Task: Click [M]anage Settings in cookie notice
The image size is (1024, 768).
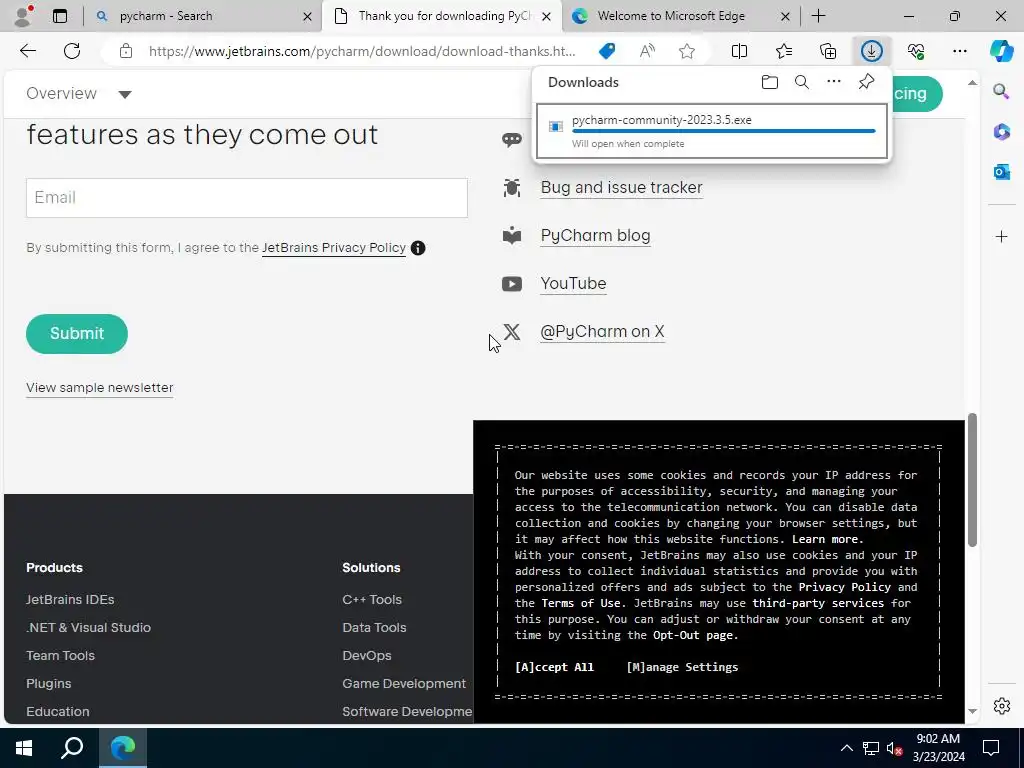Action: point(682,667)
